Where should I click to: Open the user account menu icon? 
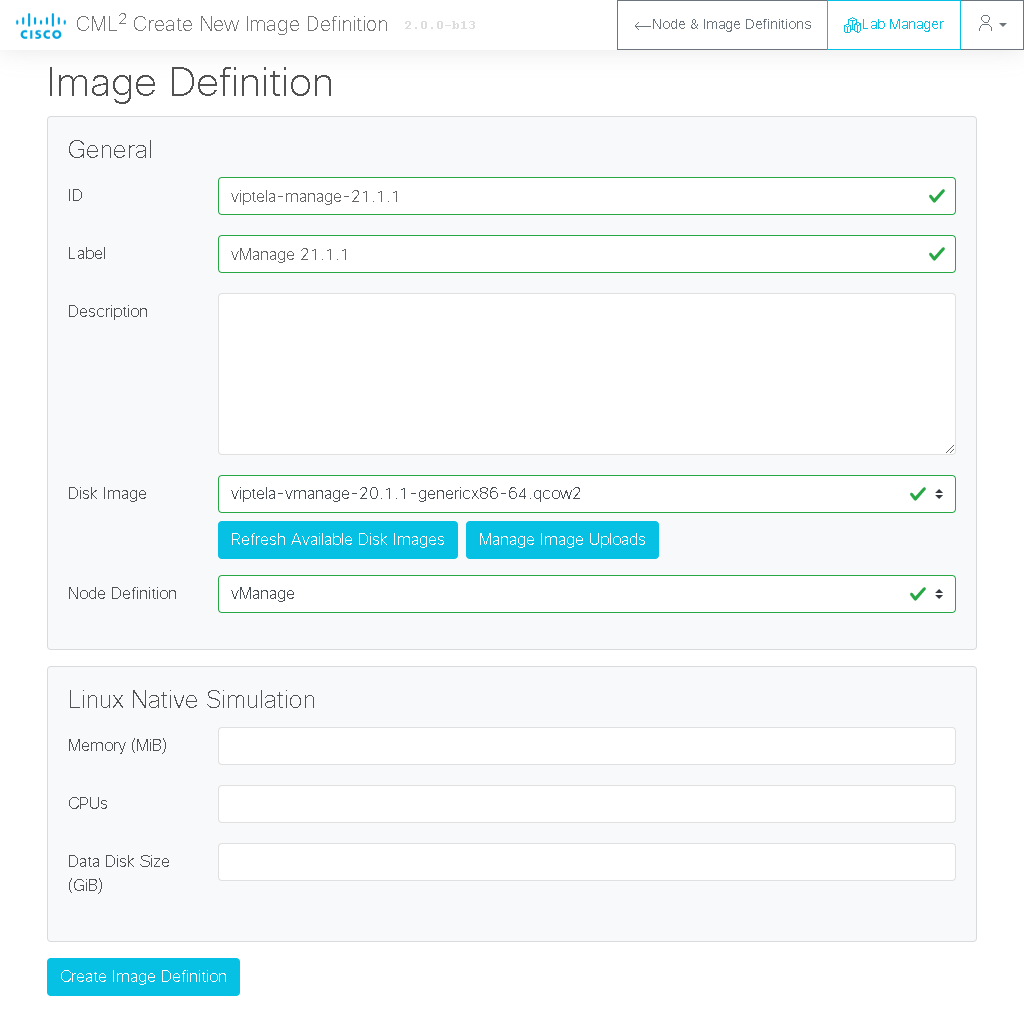(991, 25)
